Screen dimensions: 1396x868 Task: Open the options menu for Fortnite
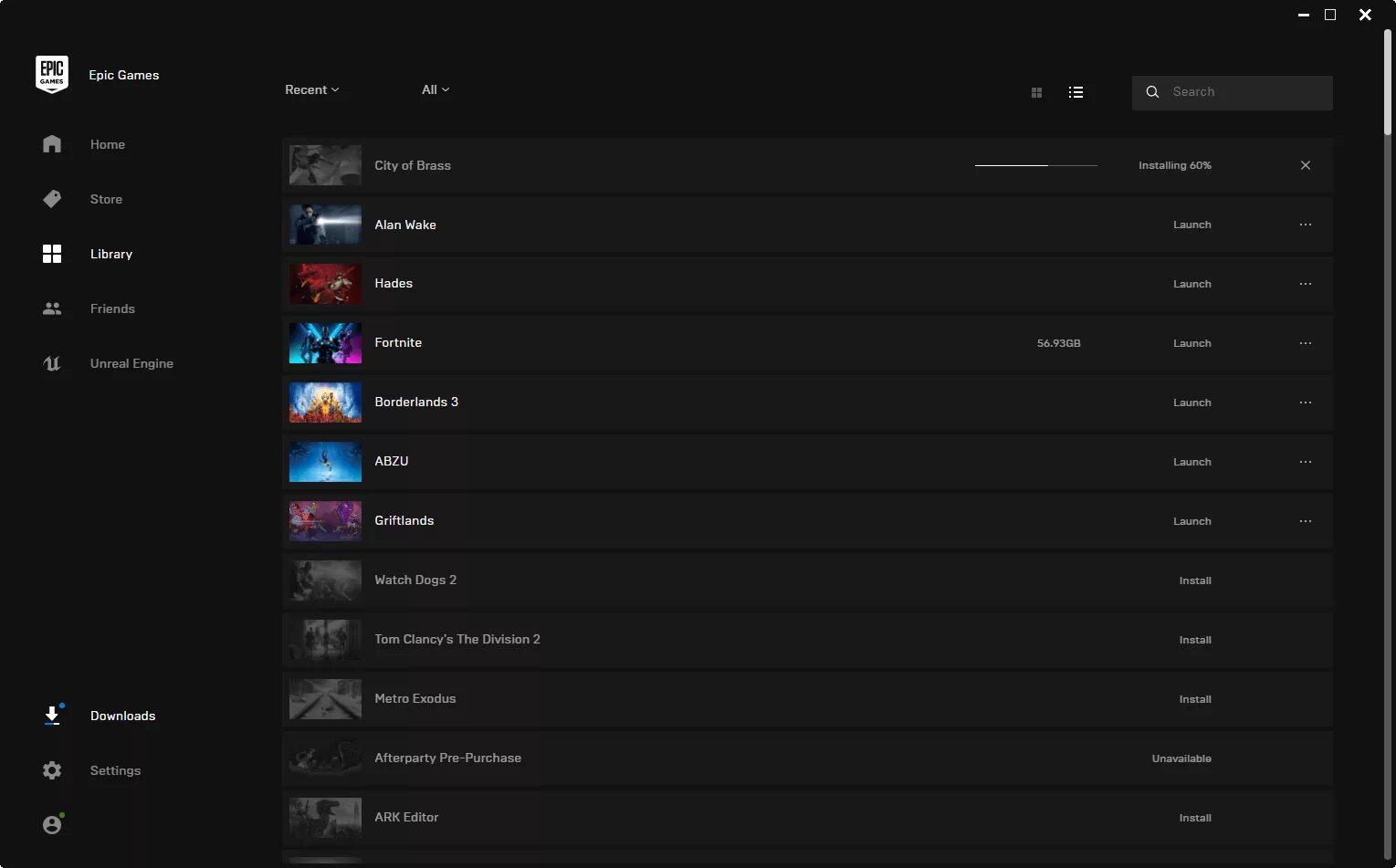click(x=1306, y=343)
